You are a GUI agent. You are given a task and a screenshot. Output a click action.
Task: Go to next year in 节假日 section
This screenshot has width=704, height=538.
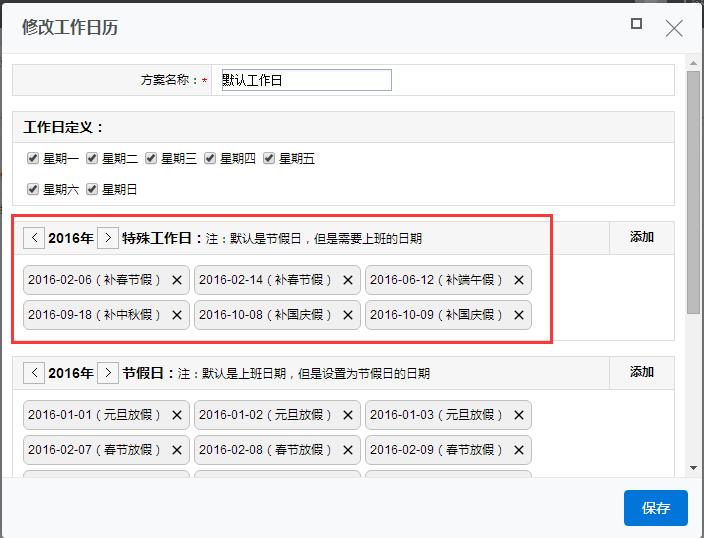tap(108, 373)
